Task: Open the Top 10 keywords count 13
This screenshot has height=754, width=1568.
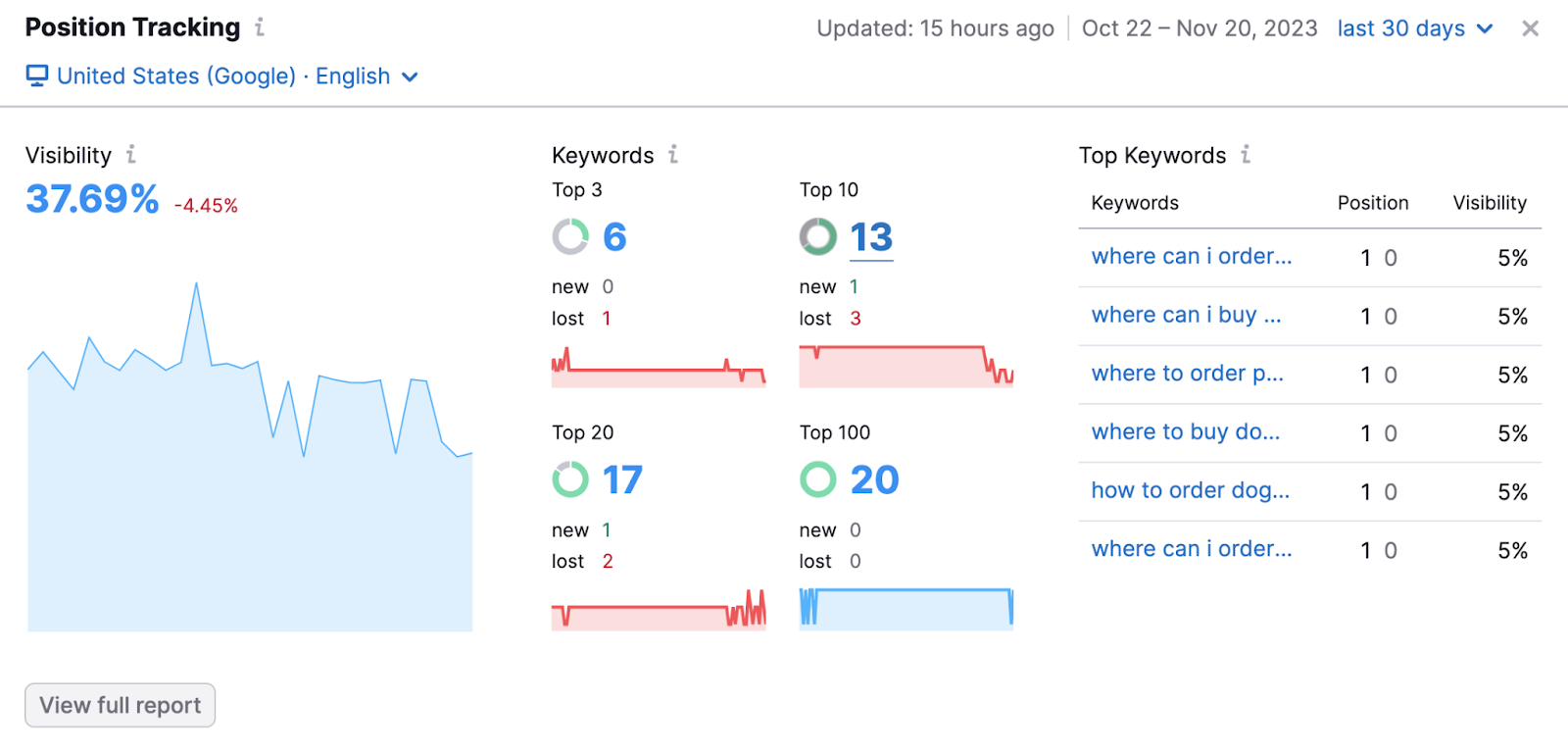Action: (871, 237)
